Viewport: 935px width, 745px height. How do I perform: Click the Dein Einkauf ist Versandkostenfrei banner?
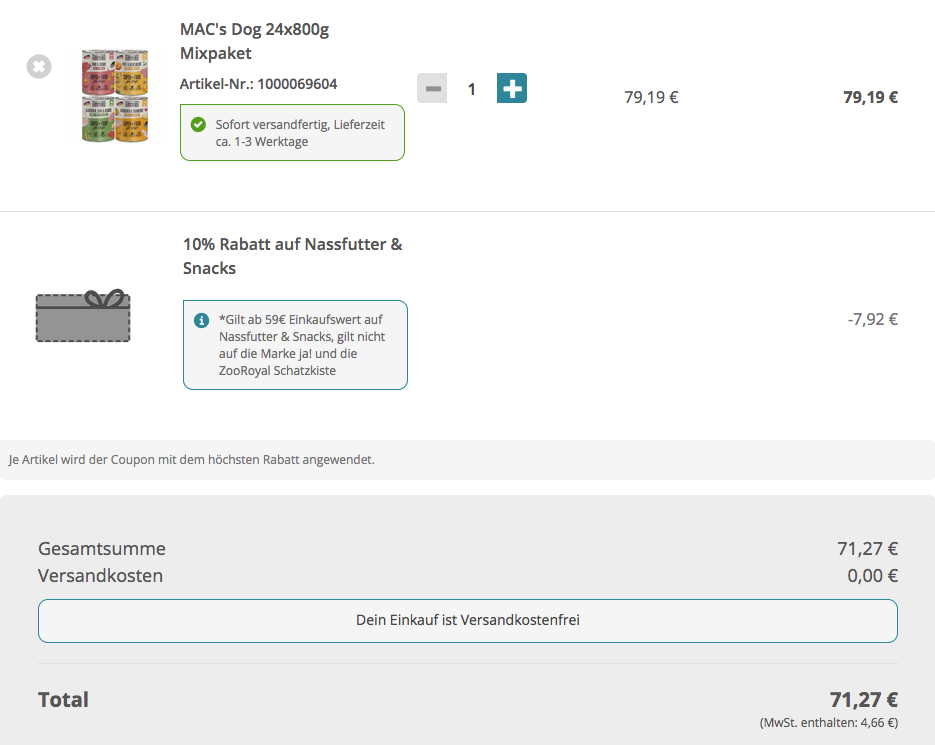[x=467, y=620]
